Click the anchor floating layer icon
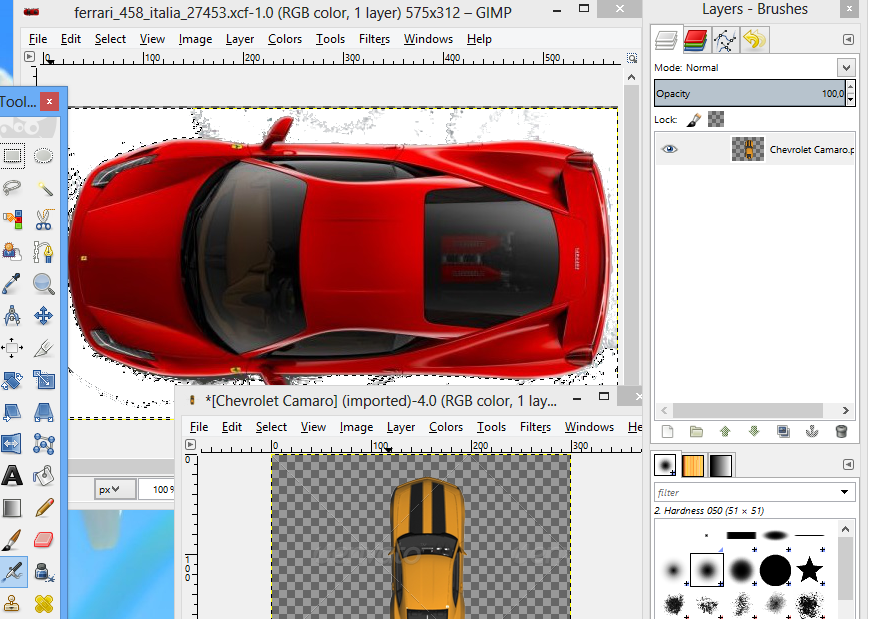The width and height of the screenshot is (870, 619). click(812, 431)
